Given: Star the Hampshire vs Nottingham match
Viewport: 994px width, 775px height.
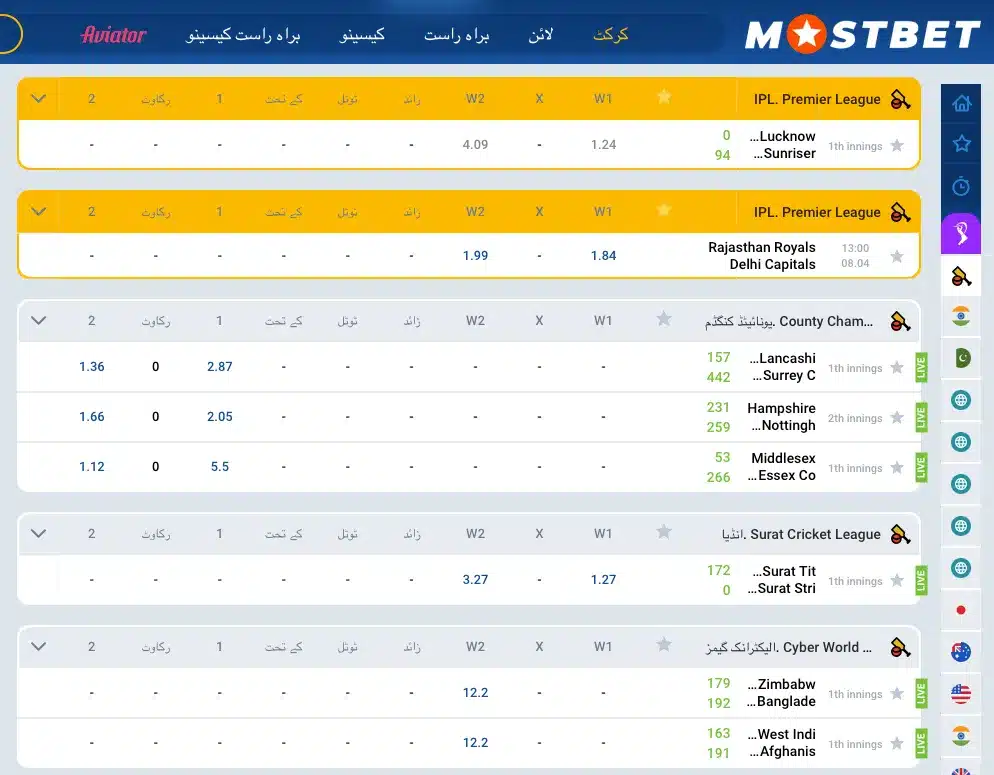Looking at the screenshot, I should [x=896, y=417].
